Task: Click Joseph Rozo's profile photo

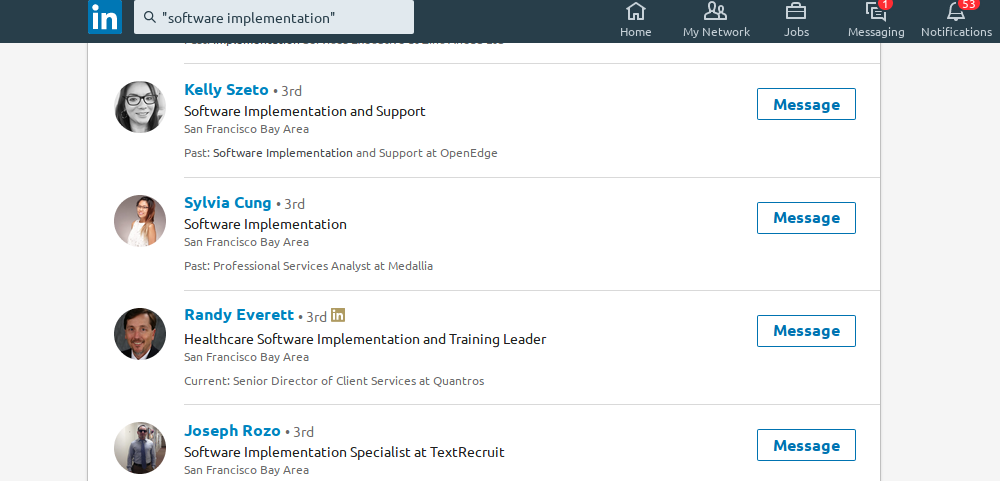Action: [140, 448]
